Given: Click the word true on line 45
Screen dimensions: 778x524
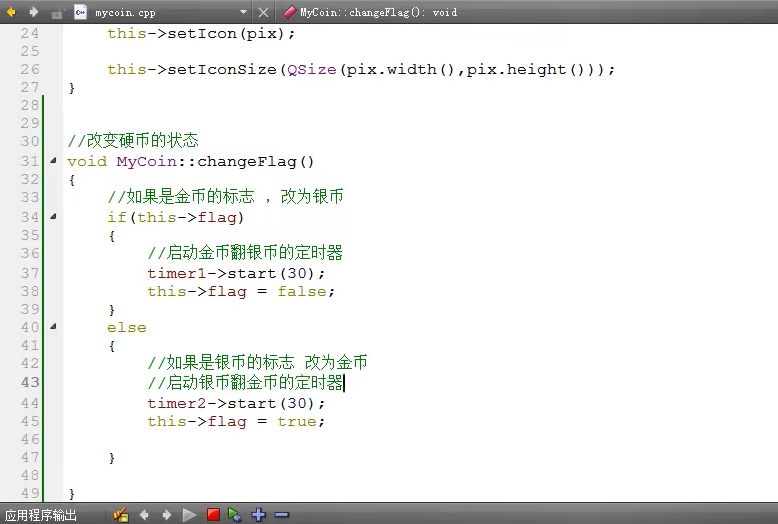Looking at the screenshot, I should coord(297,421).
